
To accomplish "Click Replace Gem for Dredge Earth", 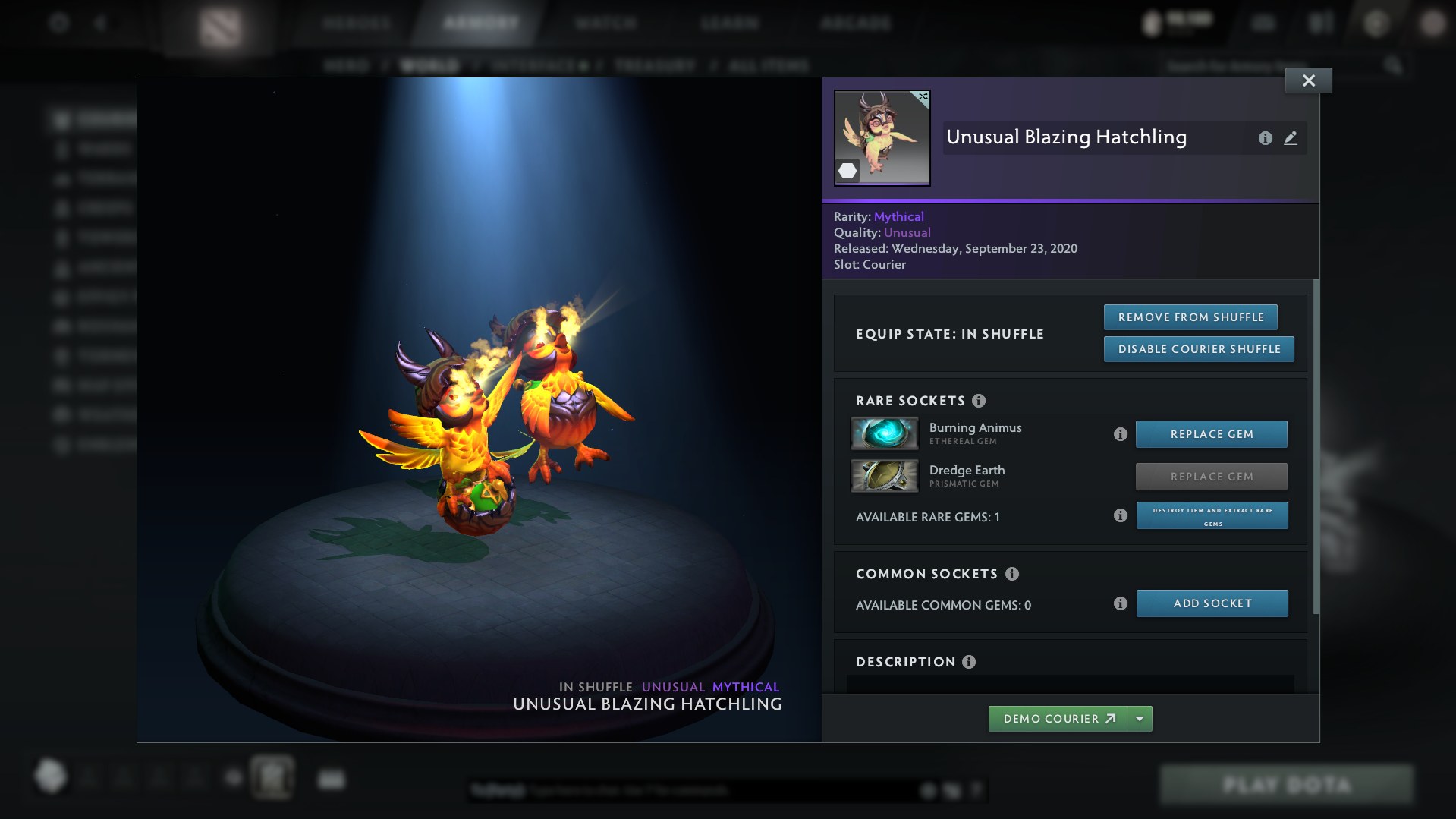I will point(1212,477).
